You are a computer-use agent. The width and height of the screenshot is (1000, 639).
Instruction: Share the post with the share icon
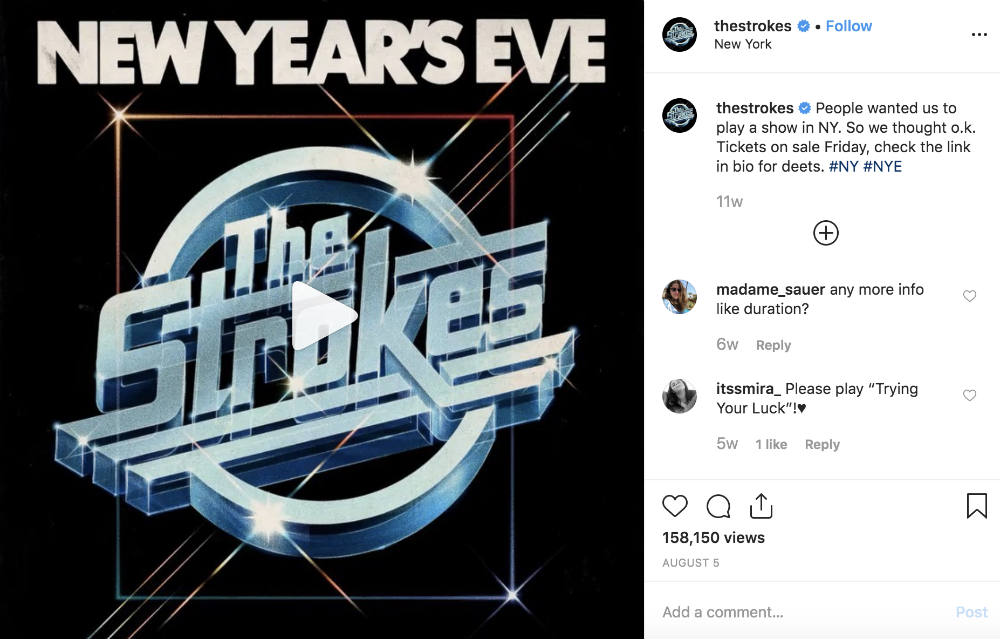tap(761, 506)
